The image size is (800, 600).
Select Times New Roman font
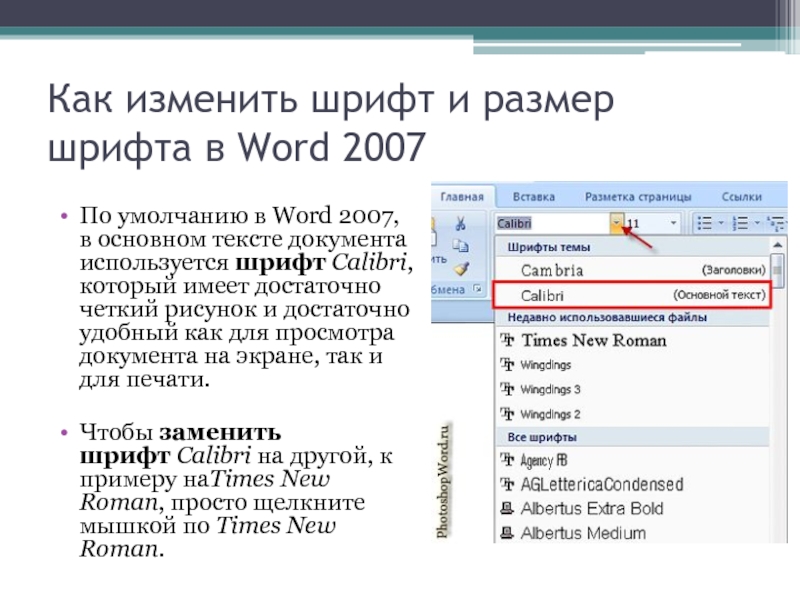click(632, 340)
